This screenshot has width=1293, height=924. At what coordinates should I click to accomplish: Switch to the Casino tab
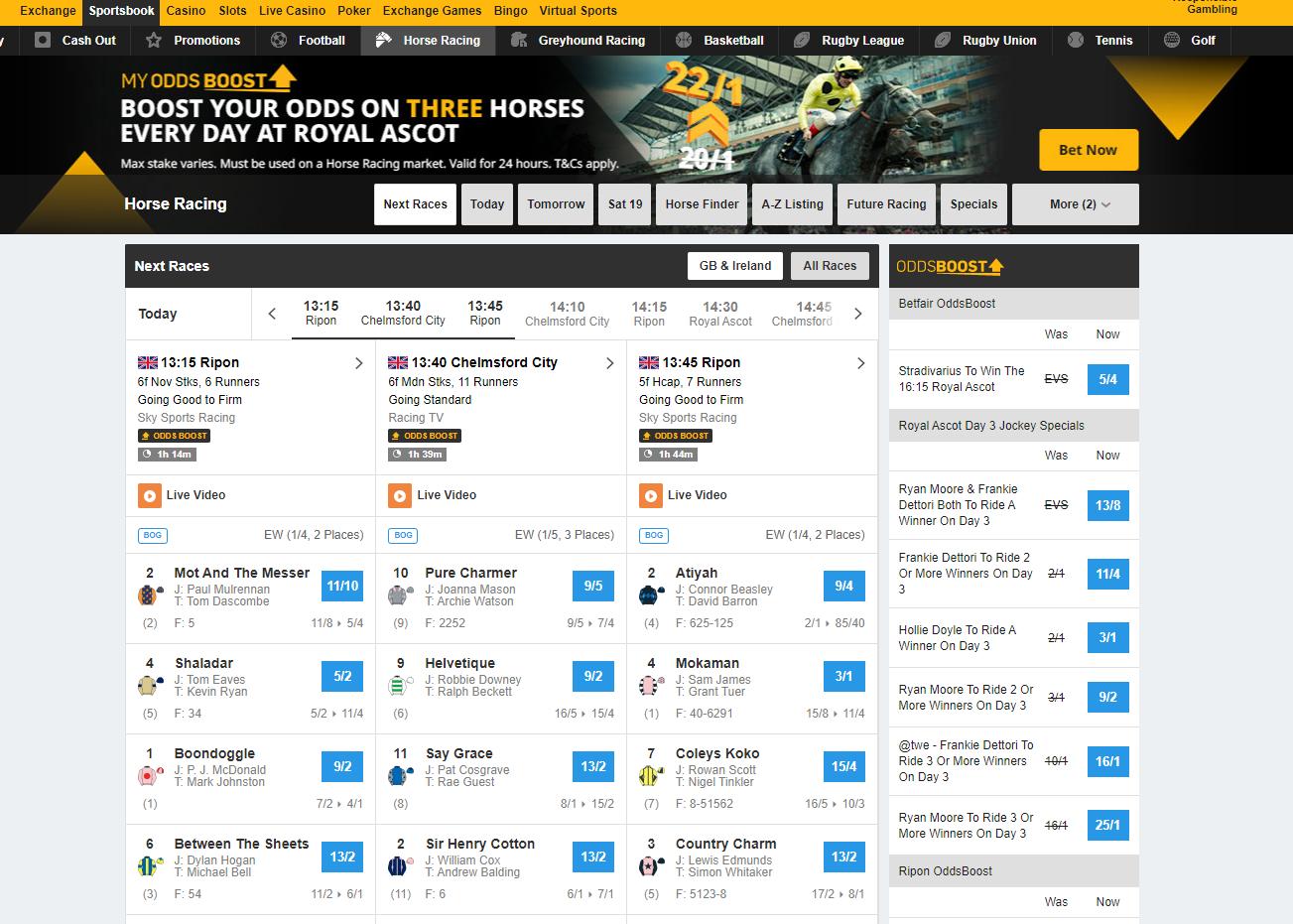tap(186, 11)
